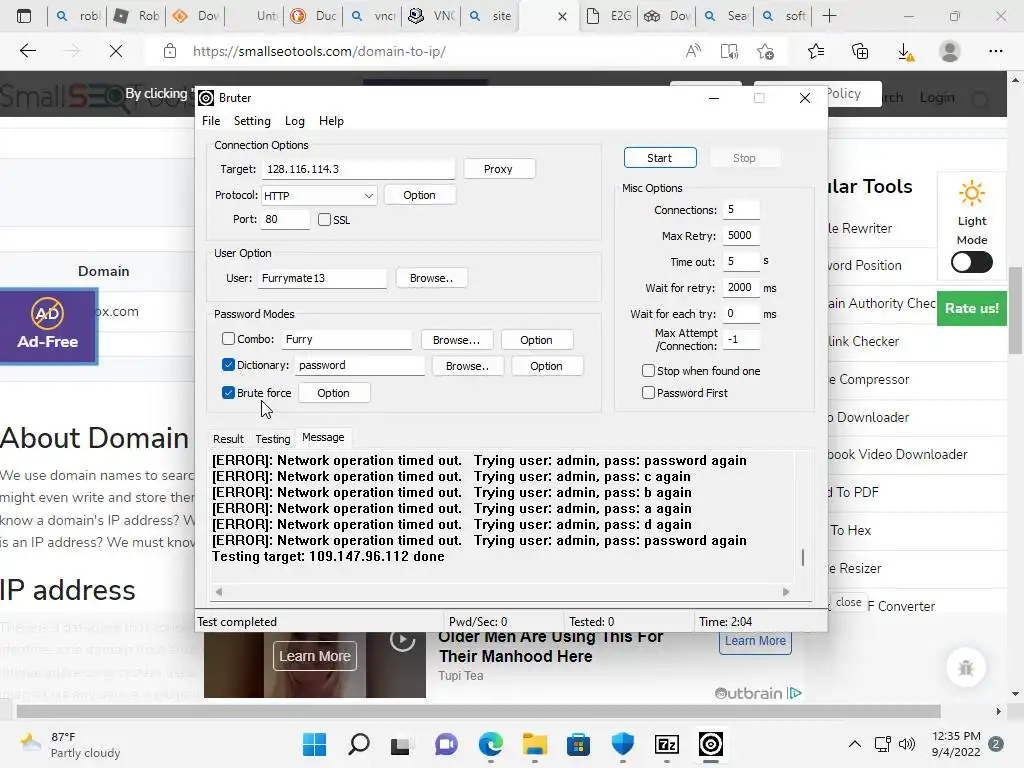Open the File menu in Bruter

(211, 121)
